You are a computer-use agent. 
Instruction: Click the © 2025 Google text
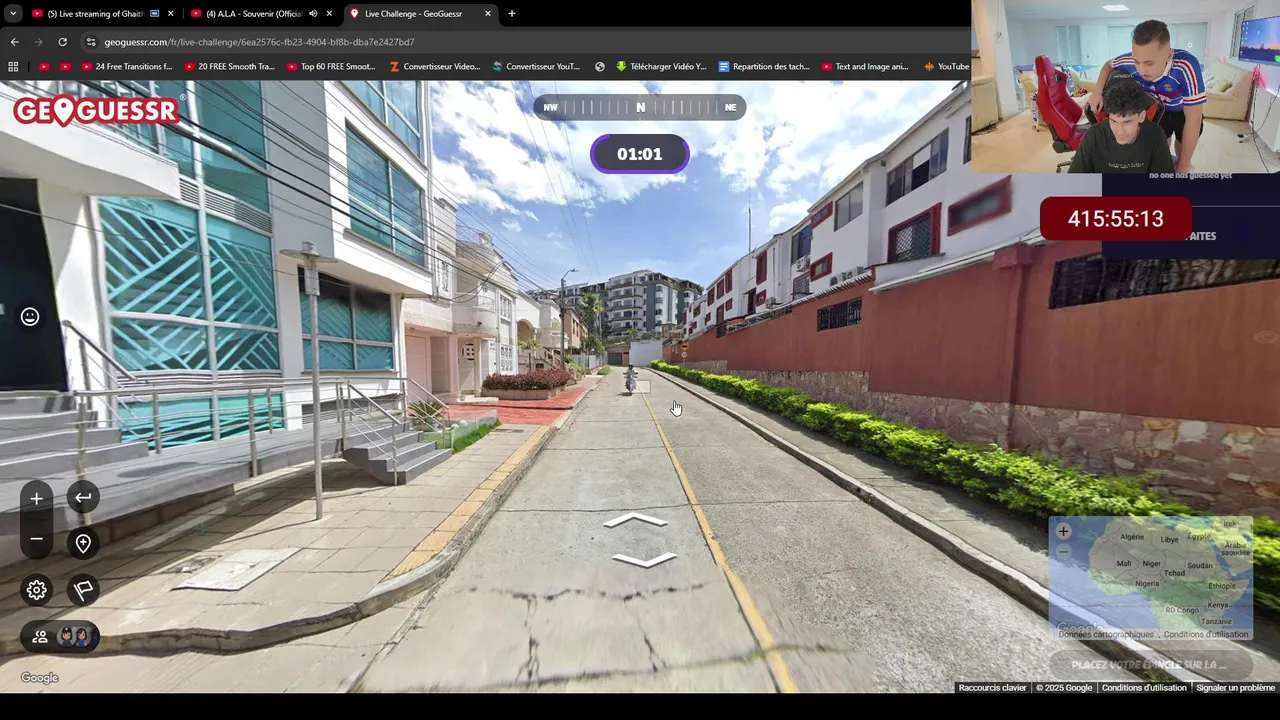[1064, 688]
